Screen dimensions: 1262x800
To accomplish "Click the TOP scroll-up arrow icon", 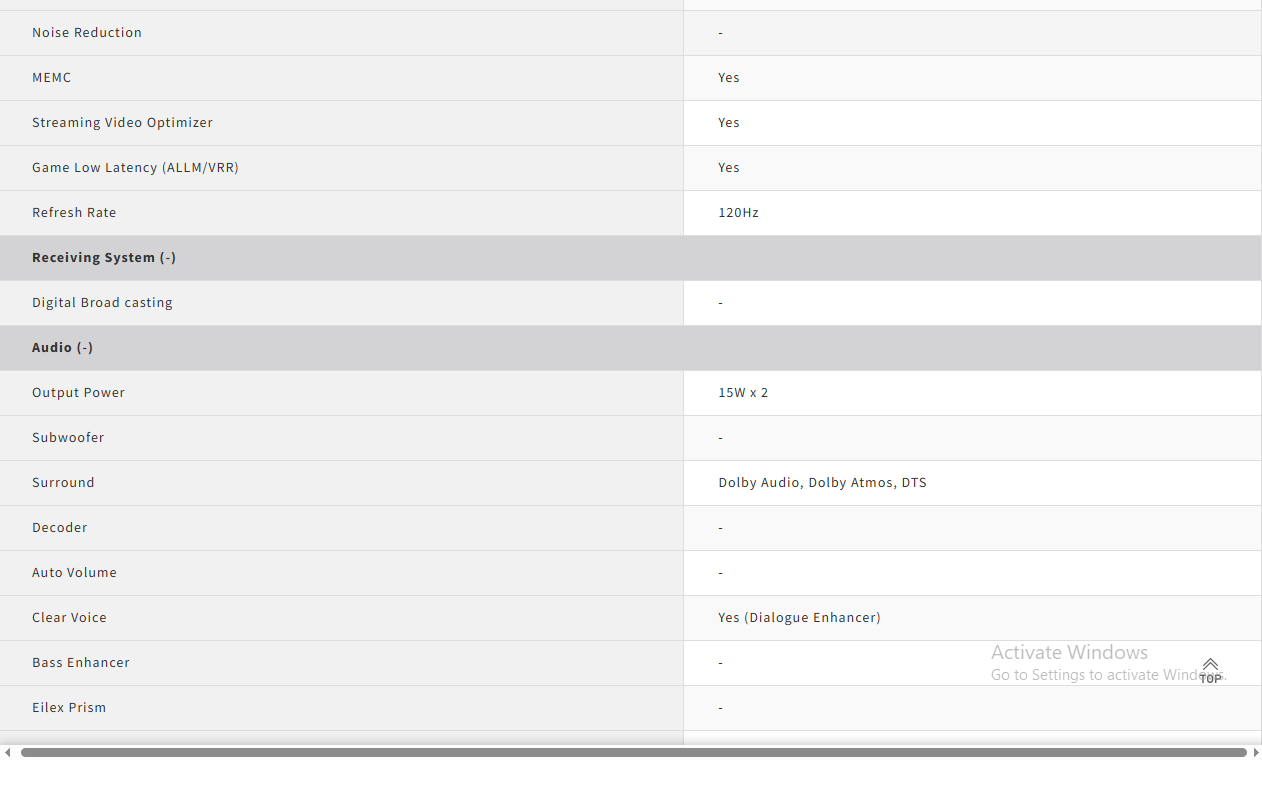I will click(1210, 669).
